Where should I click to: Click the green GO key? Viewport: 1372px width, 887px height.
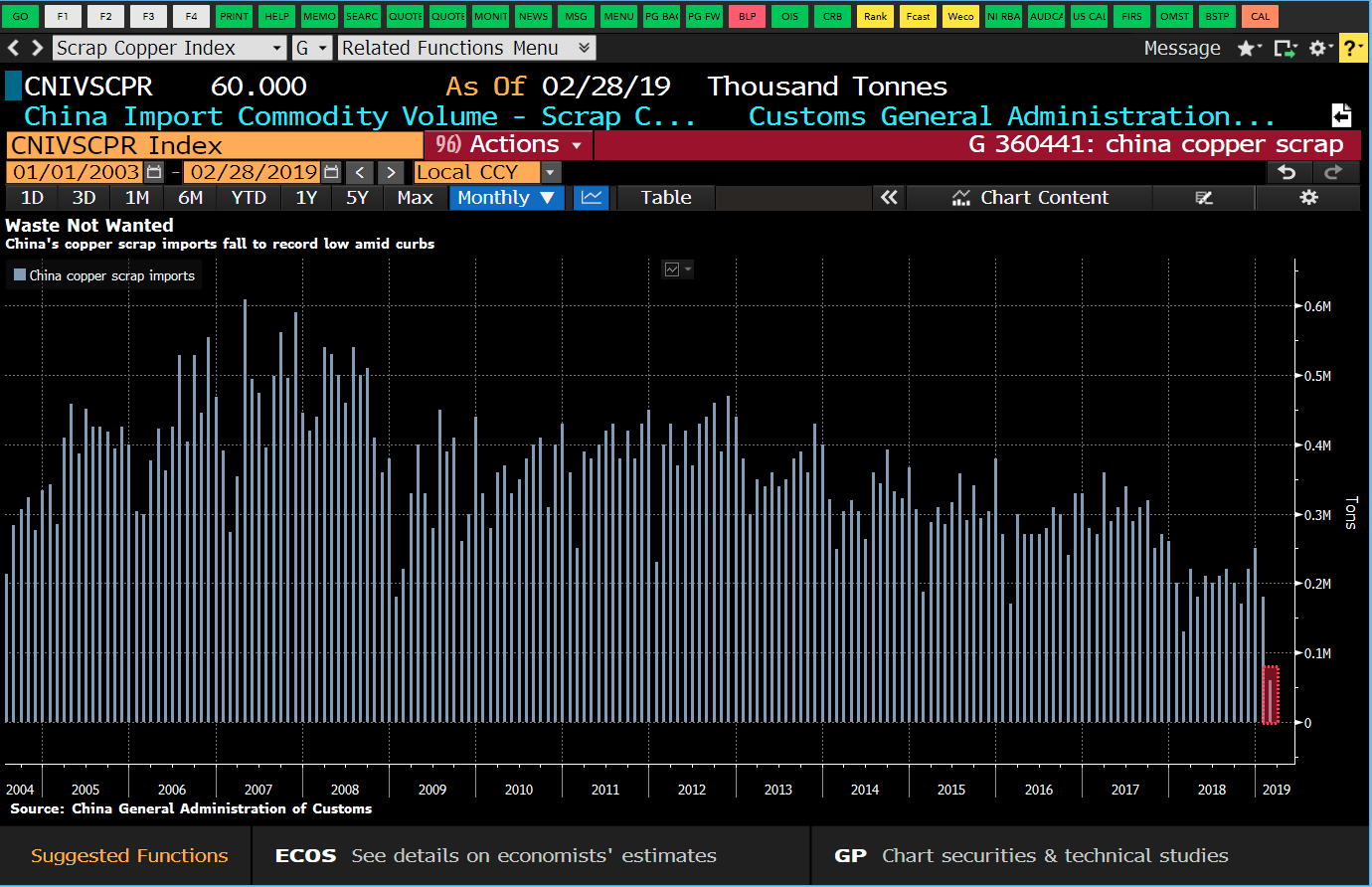point(20,16)
